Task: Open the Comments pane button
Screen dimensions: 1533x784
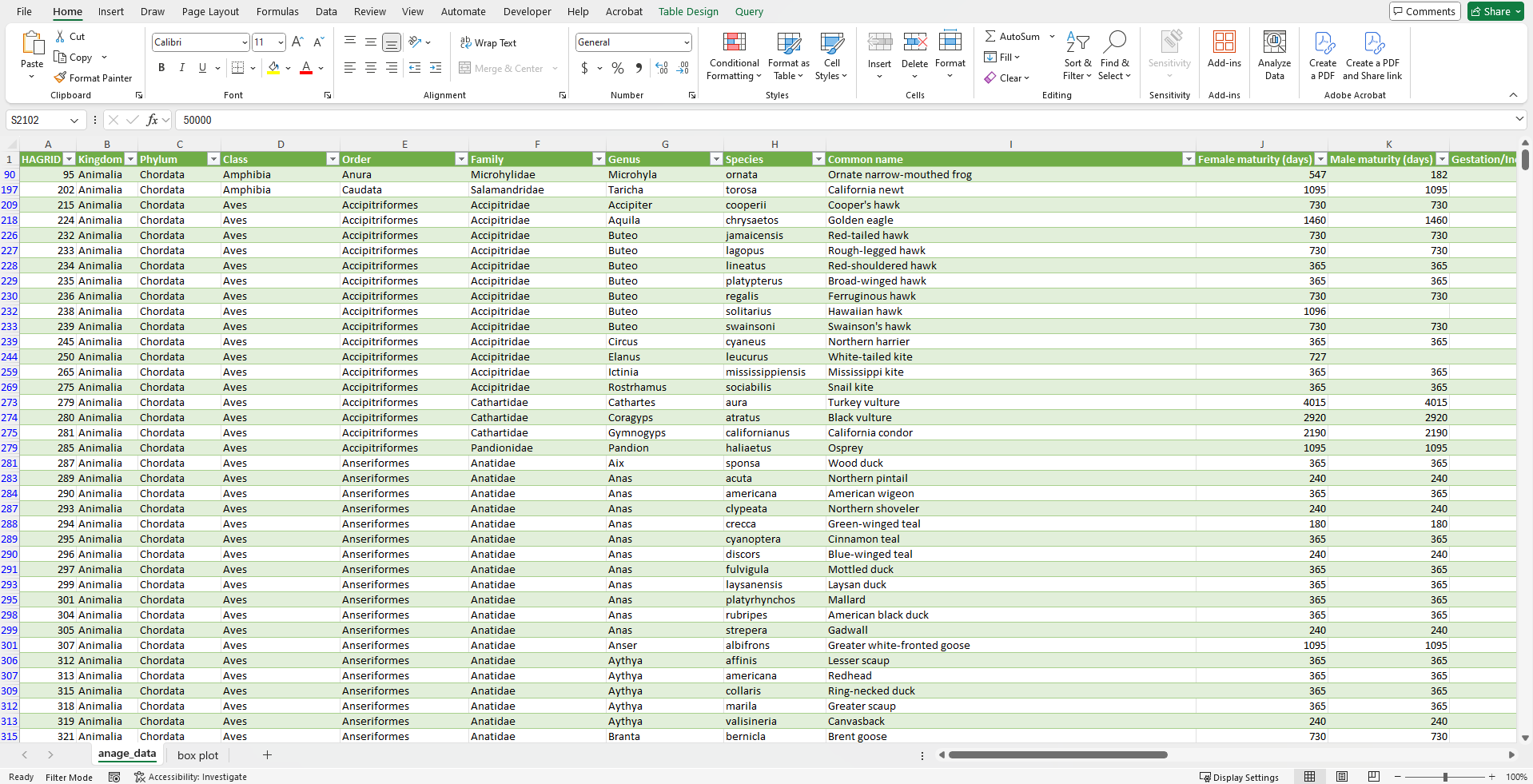Action: tap(1424, 11)
